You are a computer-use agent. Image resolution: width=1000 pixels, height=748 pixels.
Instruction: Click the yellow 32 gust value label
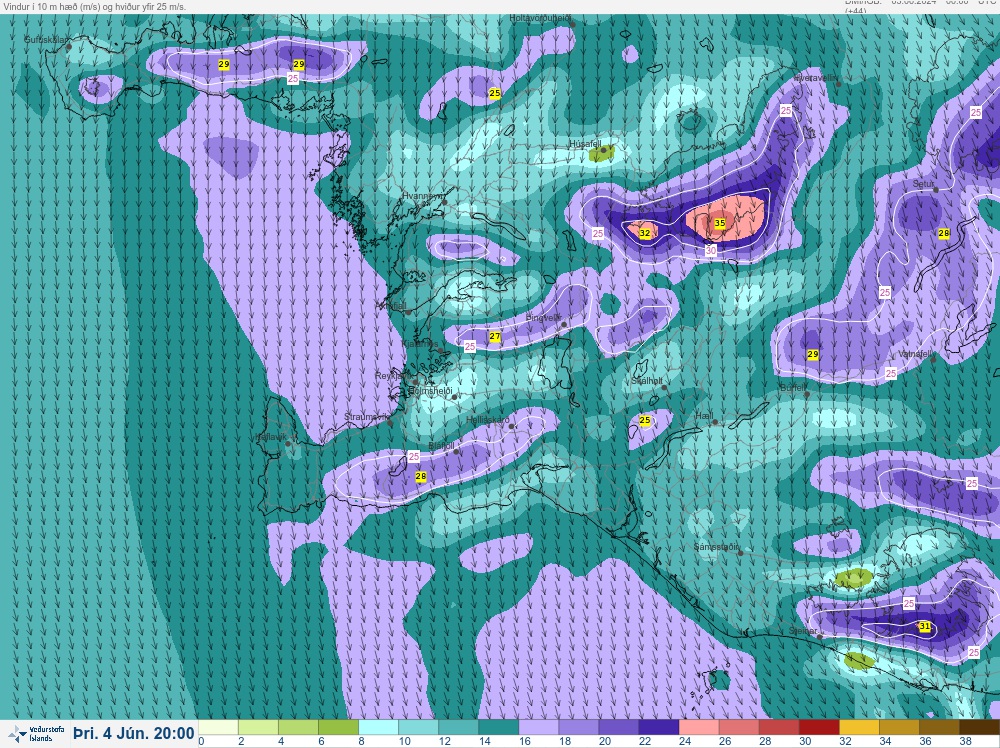(645, 233)
